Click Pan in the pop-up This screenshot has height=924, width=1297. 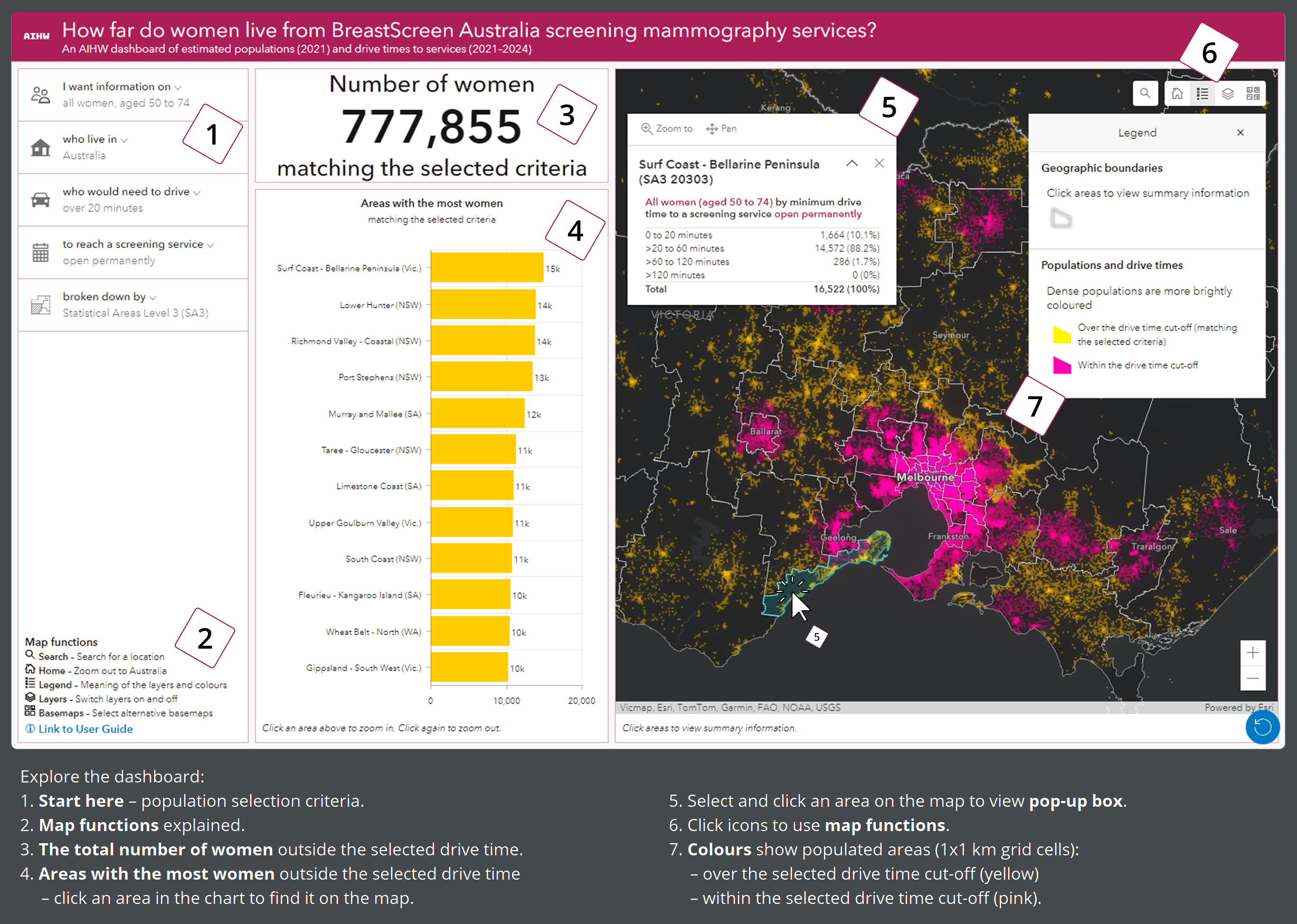pyautogui.click(x=721, y=129)
